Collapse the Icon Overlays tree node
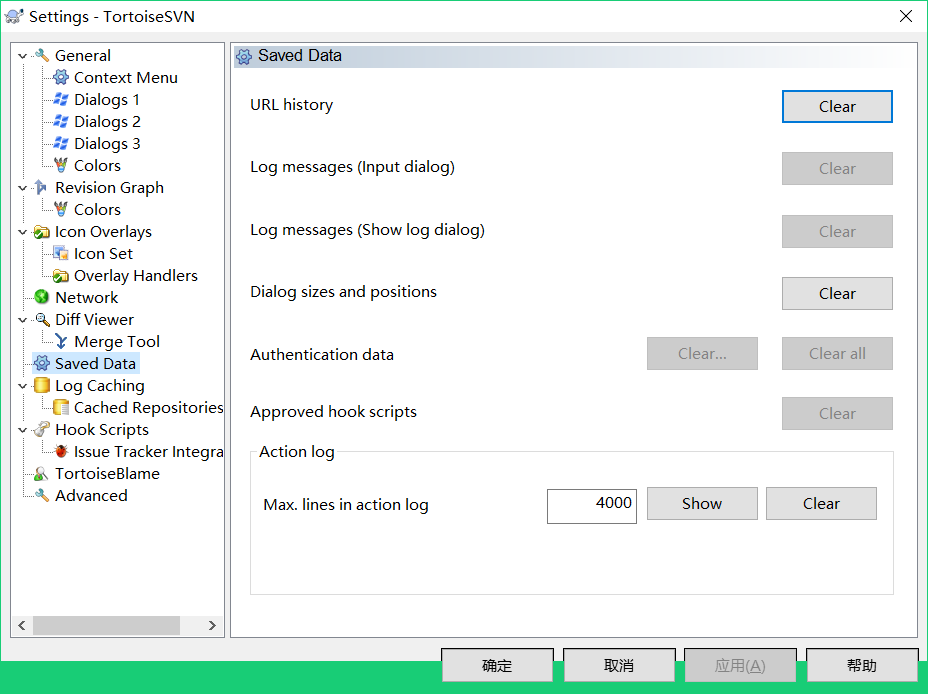This screenshot has width=928, height=694. 22,232
